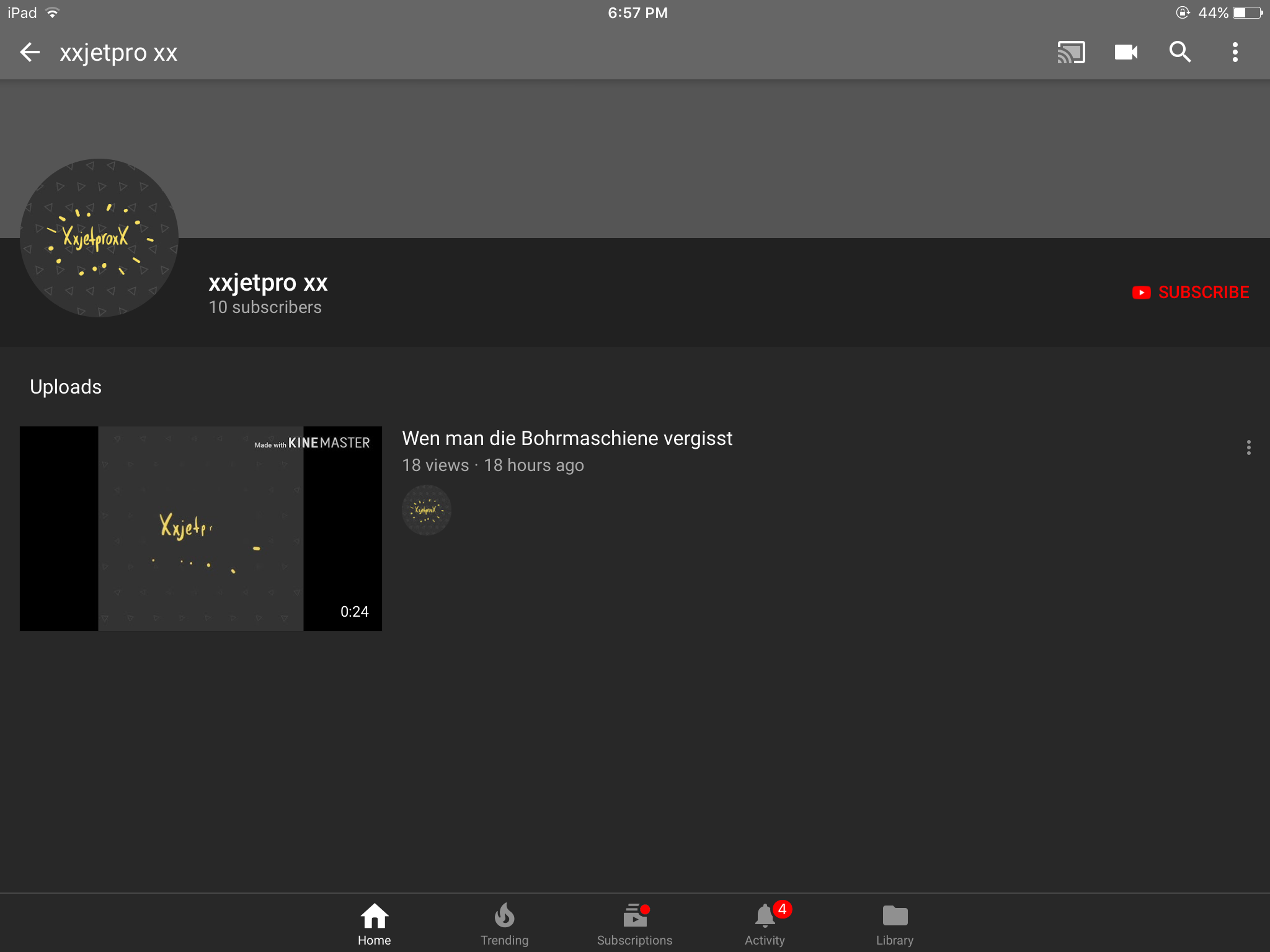
Task: Open the Subscriptions tab
Action: coord(634,924)
